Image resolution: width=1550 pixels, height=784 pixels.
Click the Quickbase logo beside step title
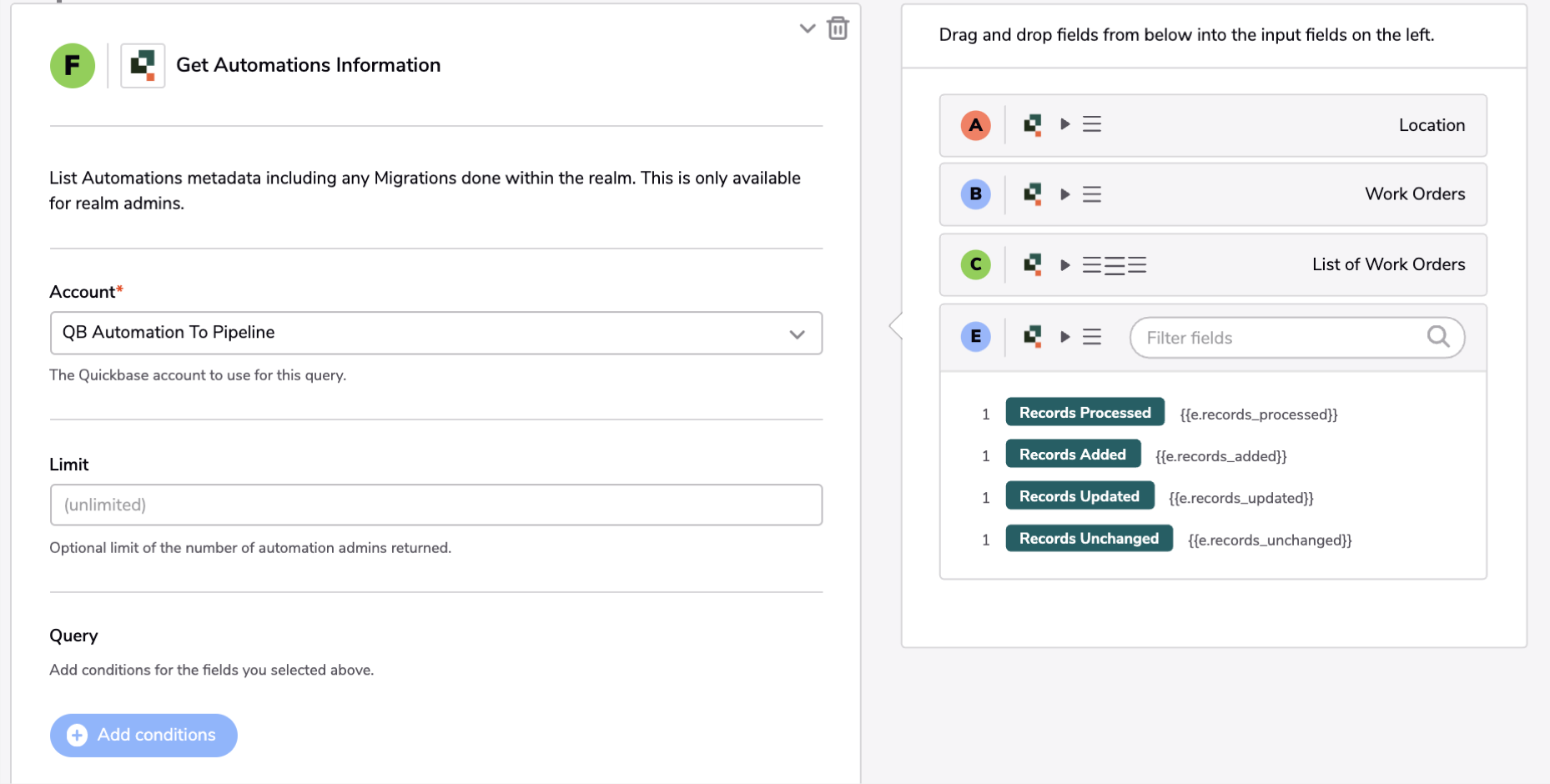tap(143, 66)
